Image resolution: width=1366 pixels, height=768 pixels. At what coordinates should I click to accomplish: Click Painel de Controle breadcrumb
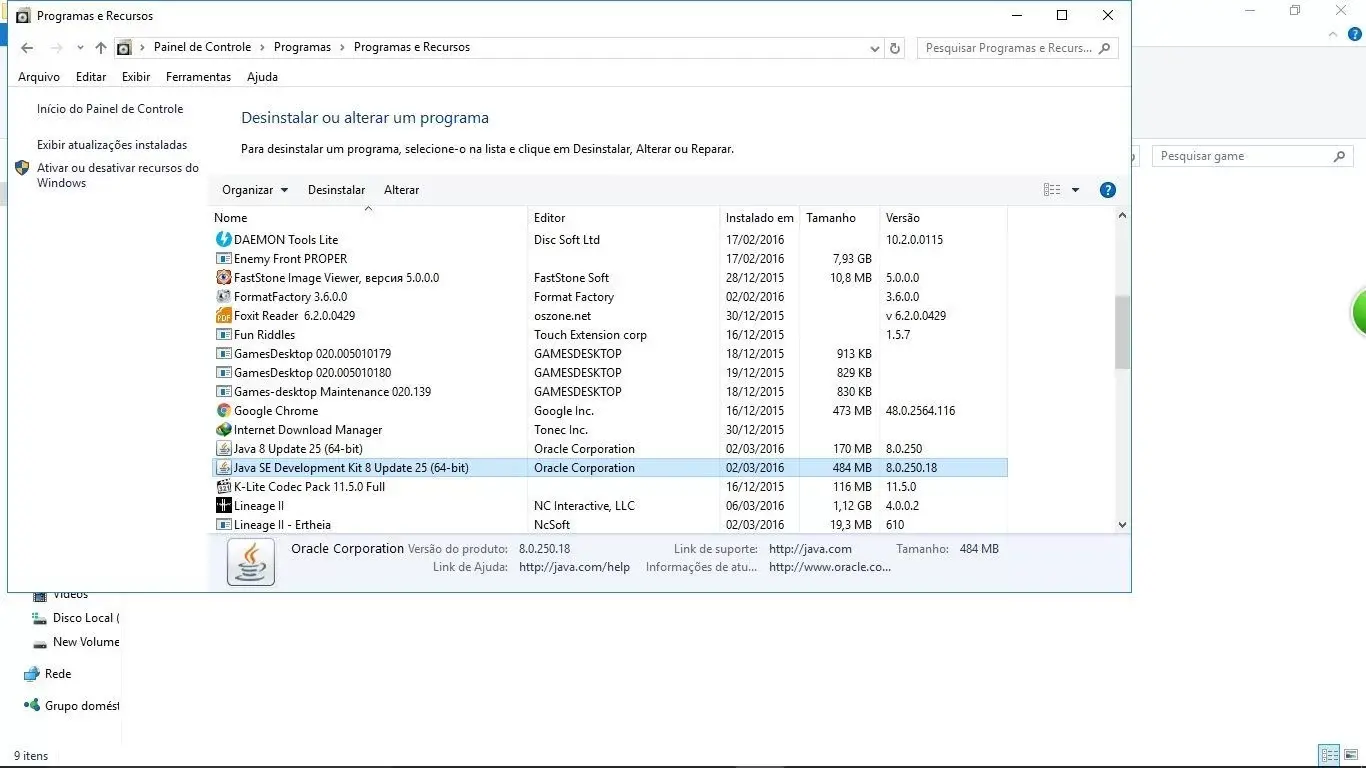(202, 48)
